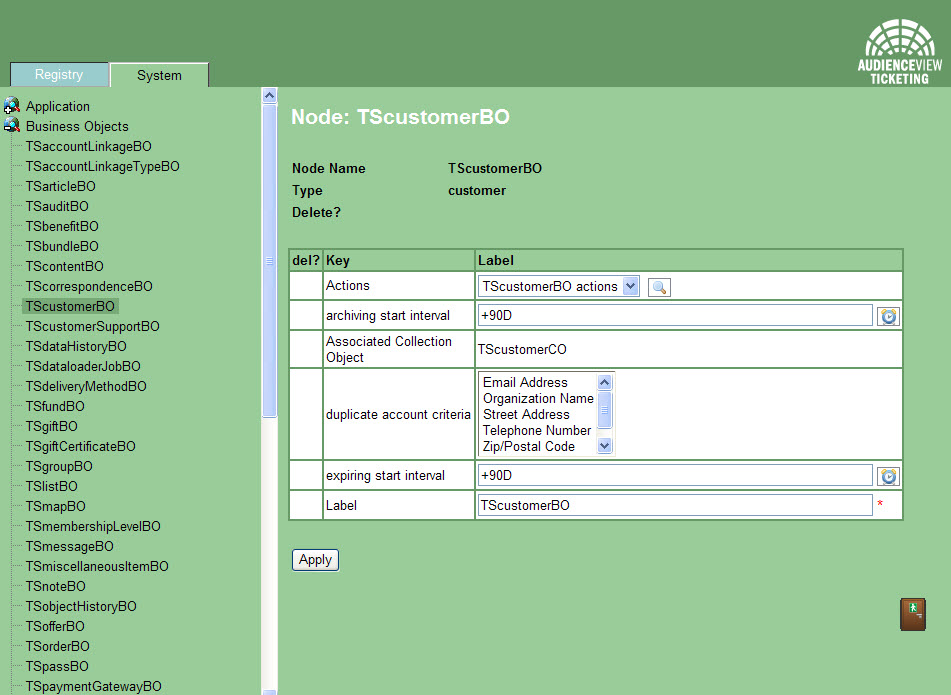Click the expiring start interval field
Viewport: 951px width, 695px height.
(x=675, y=475)
